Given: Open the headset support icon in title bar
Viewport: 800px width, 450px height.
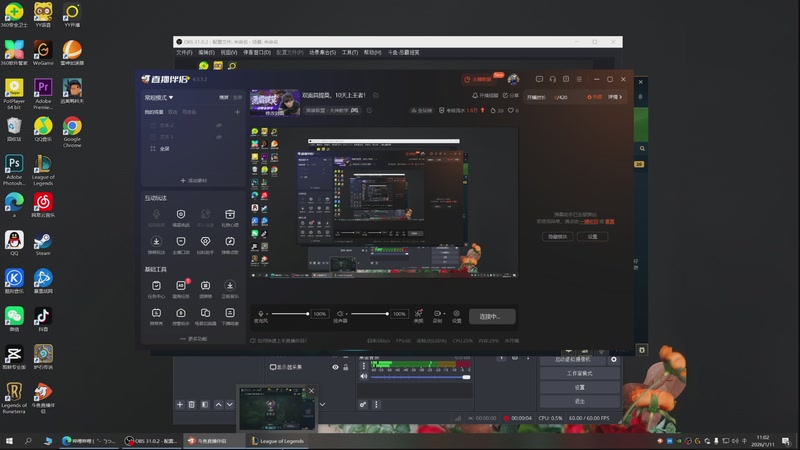Looking at the screenshot, I should [x=553, y=79].
